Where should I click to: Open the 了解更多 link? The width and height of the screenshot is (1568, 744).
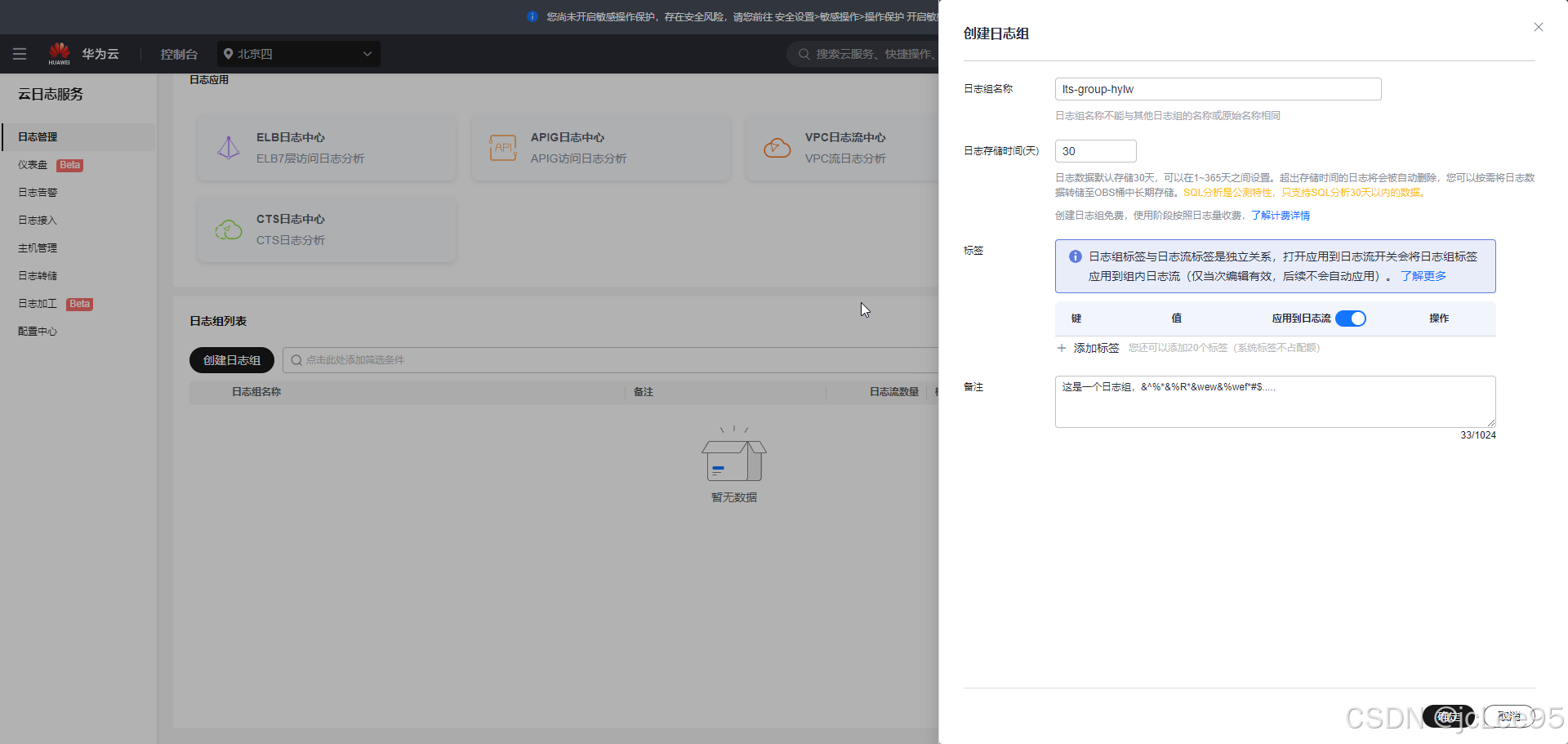[x=1423, y=276]
